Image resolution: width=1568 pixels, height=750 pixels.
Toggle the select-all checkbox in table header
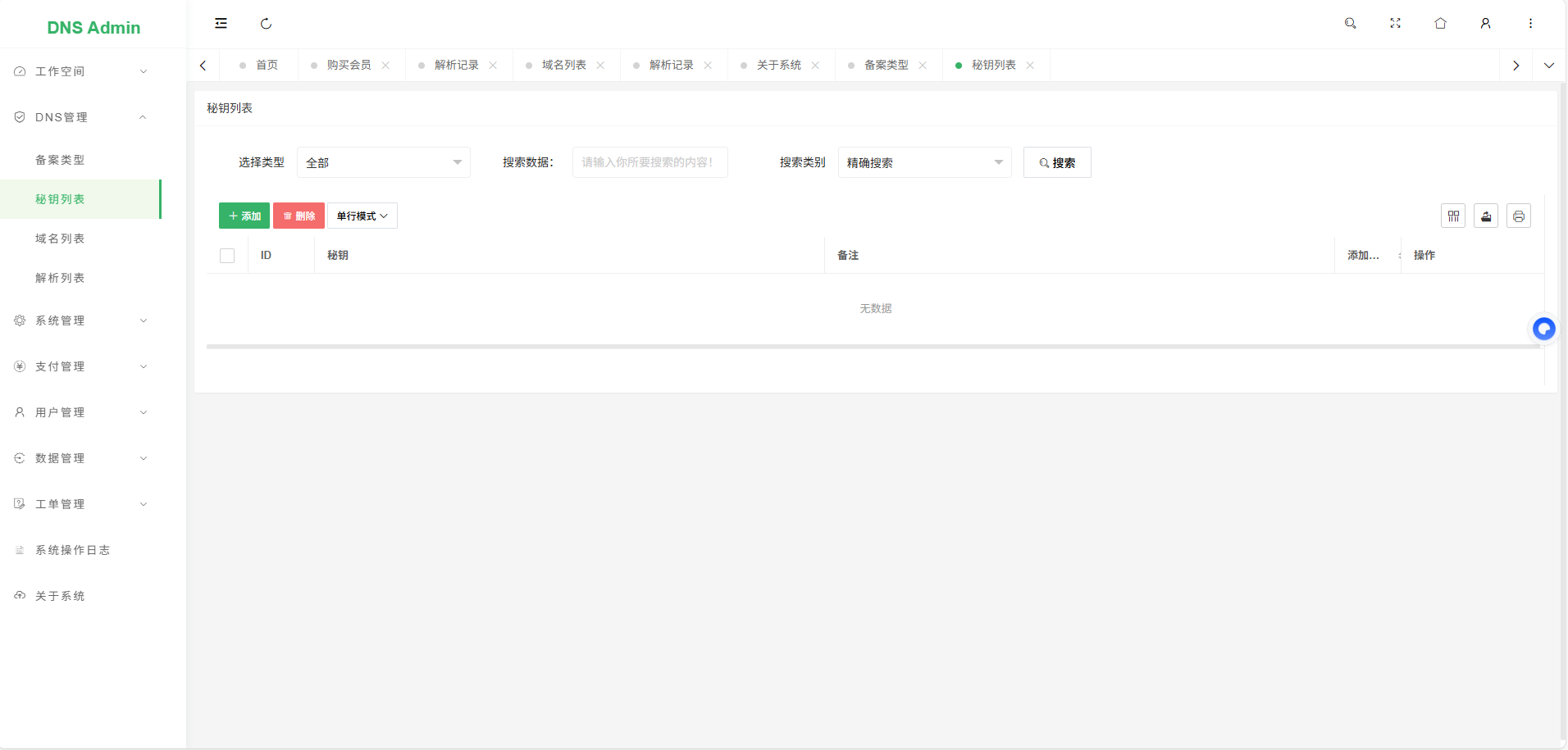coord(226,256)
